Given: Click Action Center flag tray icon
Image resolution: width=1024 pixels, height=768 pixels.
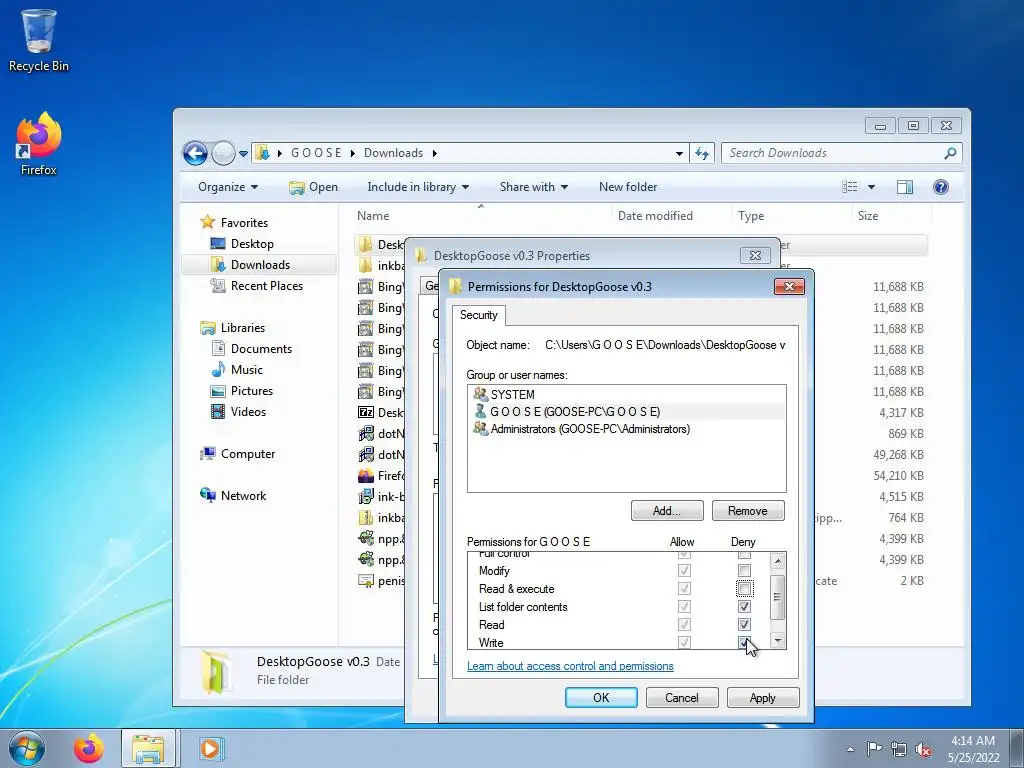Looking at the screenshot, I should click(x=874, y=749).
